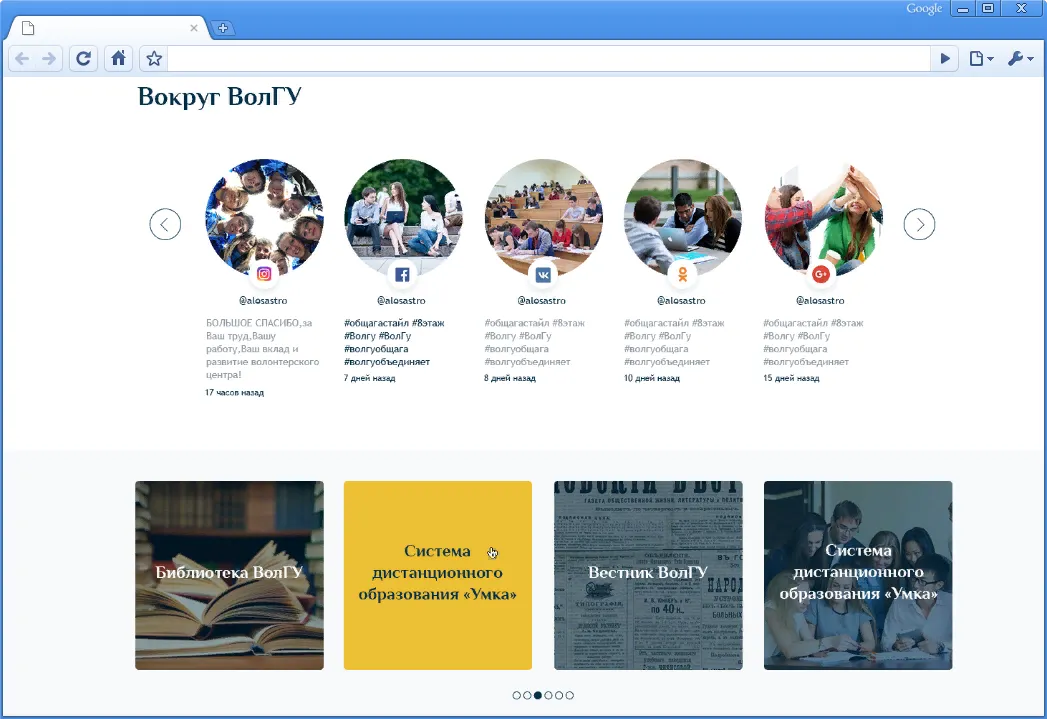Click @alesastro under the Facebook post
The image size is (1047, 719).
pyautogui.click(x=401, y=301)
